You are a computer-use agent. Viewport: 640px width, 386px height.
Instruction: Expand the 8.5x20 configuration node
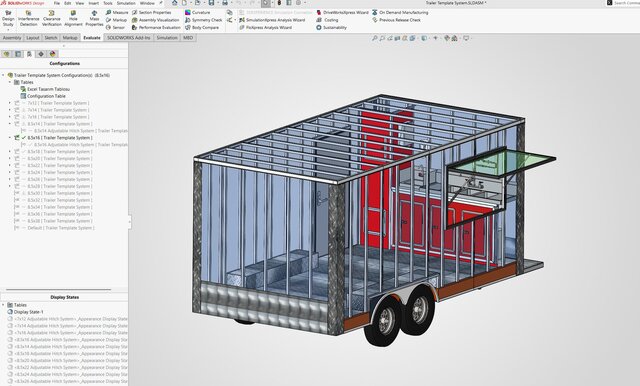click(10, 158)
